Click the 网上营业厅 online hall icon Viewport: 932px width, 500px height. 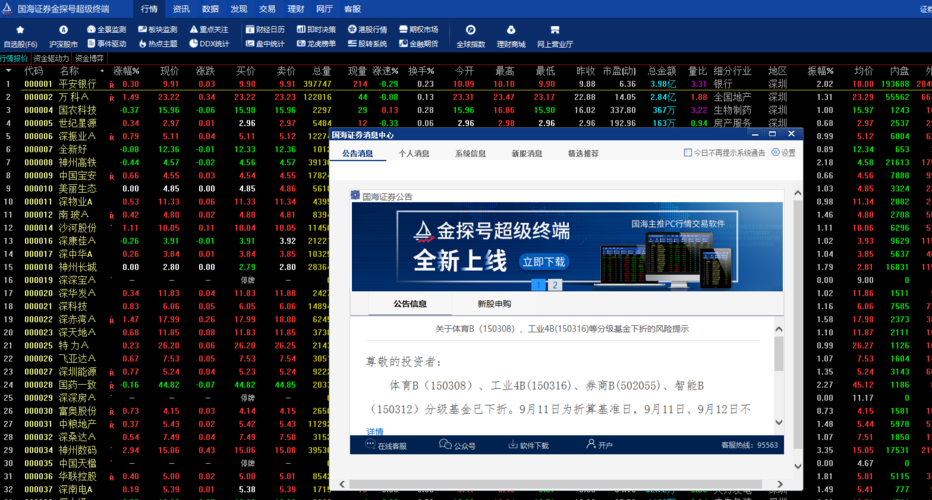click(x=555, y=32)
